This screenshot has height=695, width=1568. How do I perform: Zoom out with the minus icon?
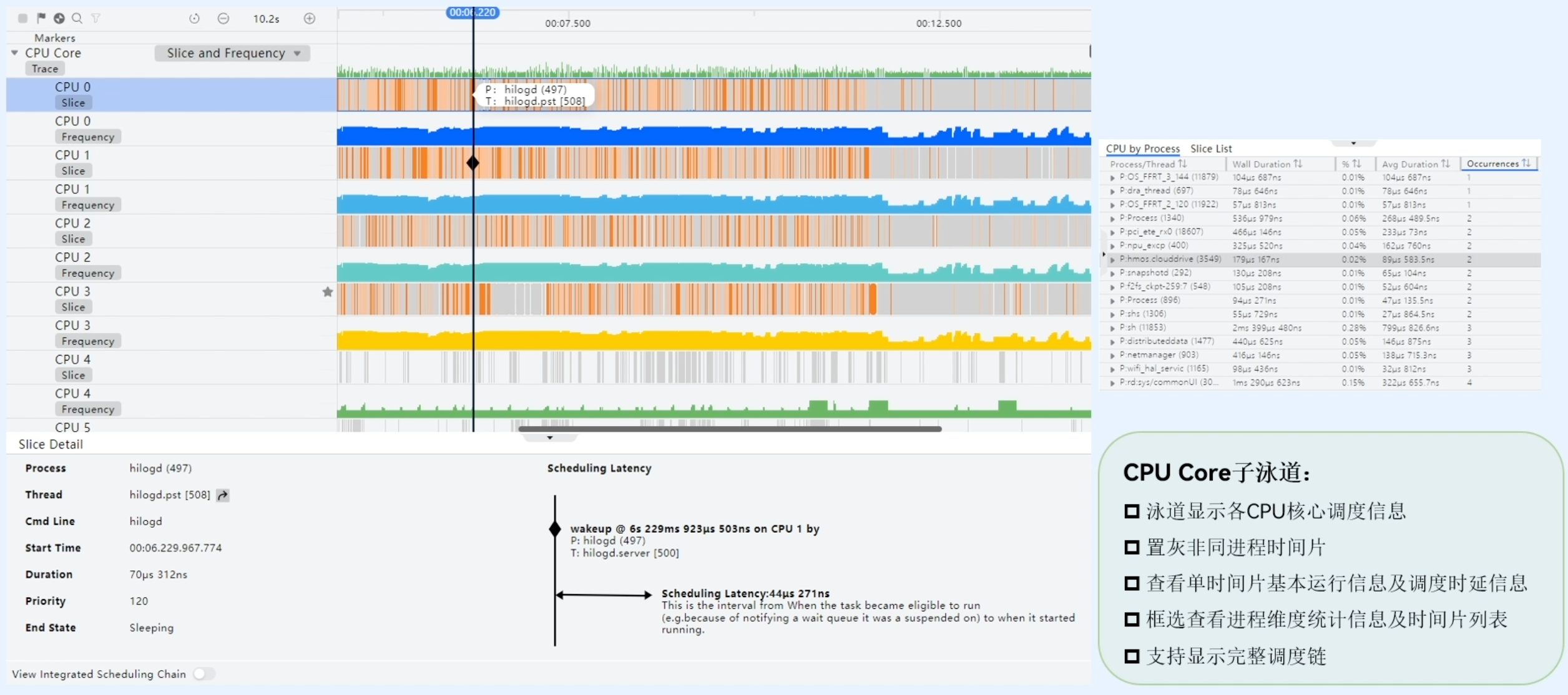223,19
